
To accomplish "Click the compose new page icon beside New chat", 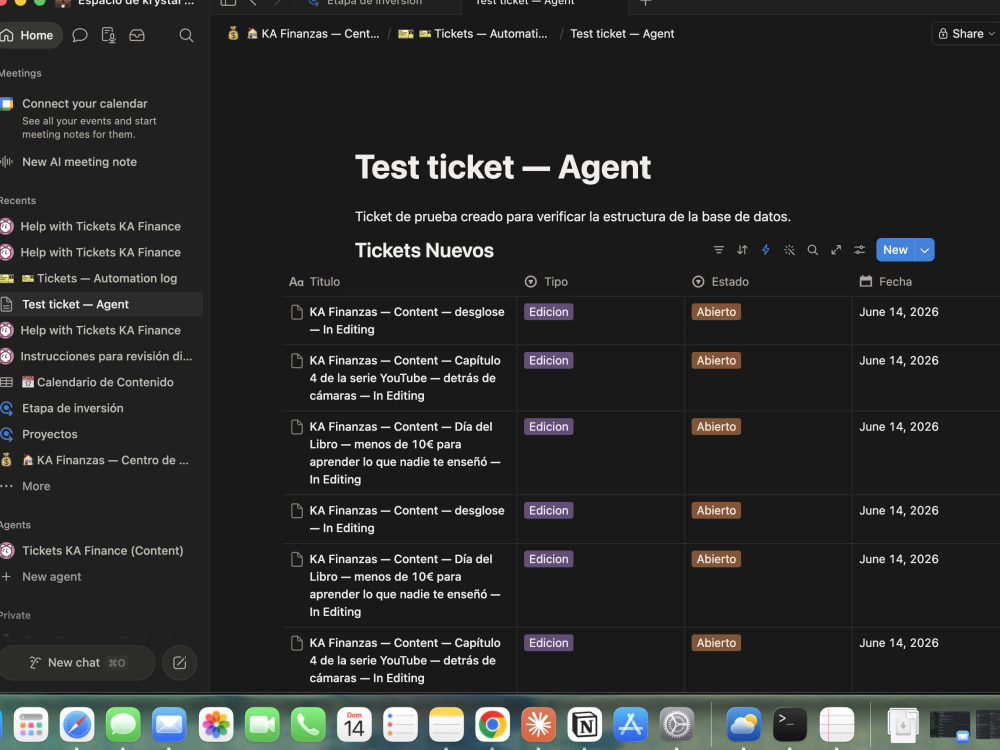I will click(180, 663).
